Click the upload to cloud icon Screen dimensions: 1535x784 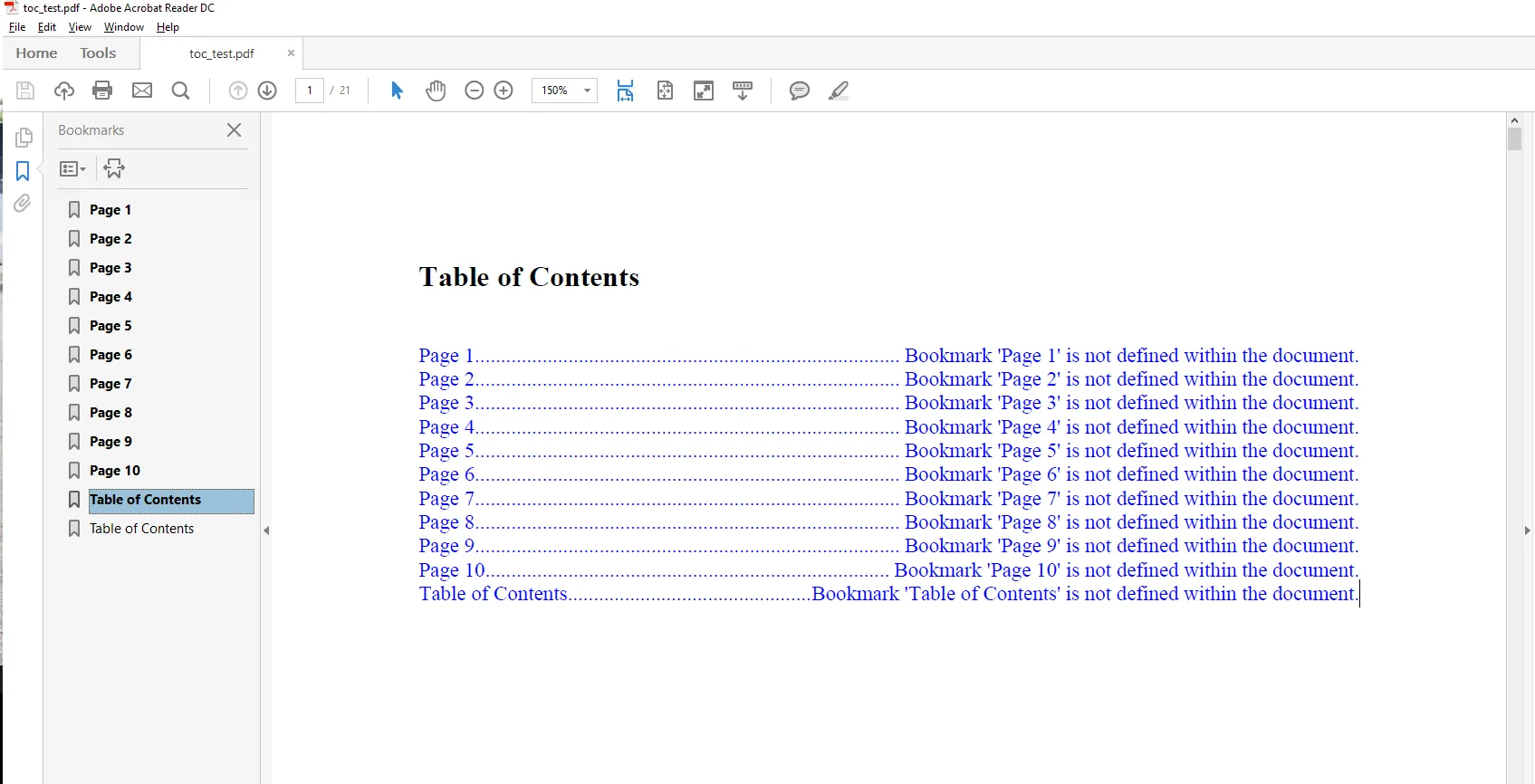tap(64, 91)
